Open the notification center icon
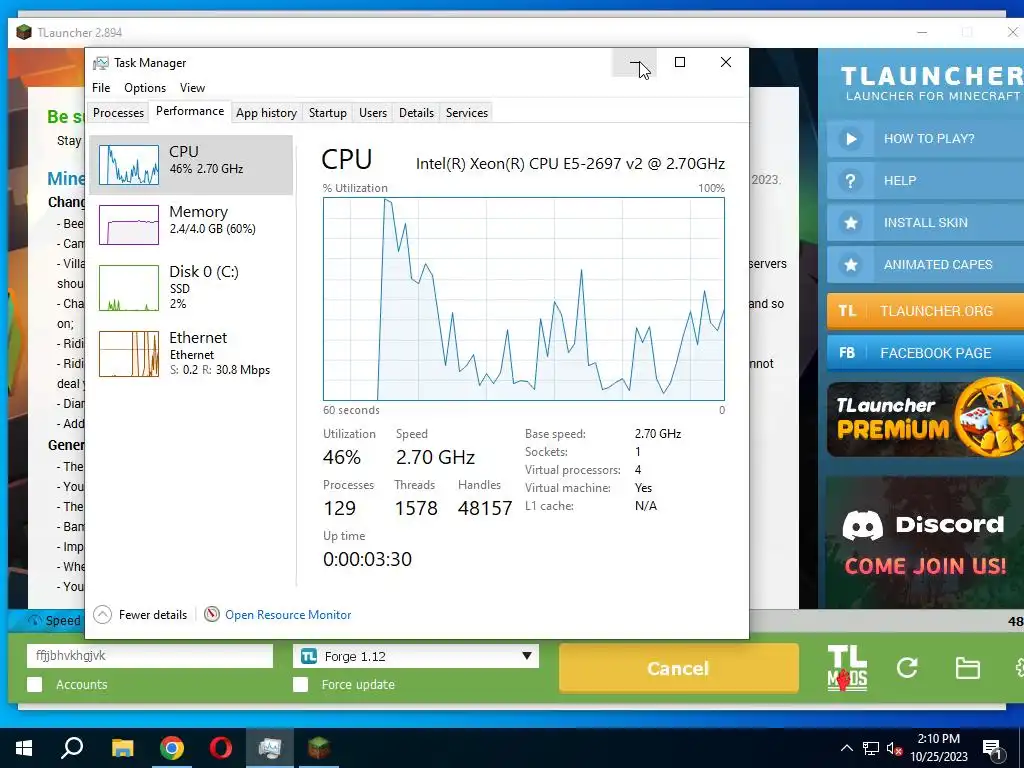The height and width of the screenshot is (768, 1024). pyautogui.click(x=993, y=748)
